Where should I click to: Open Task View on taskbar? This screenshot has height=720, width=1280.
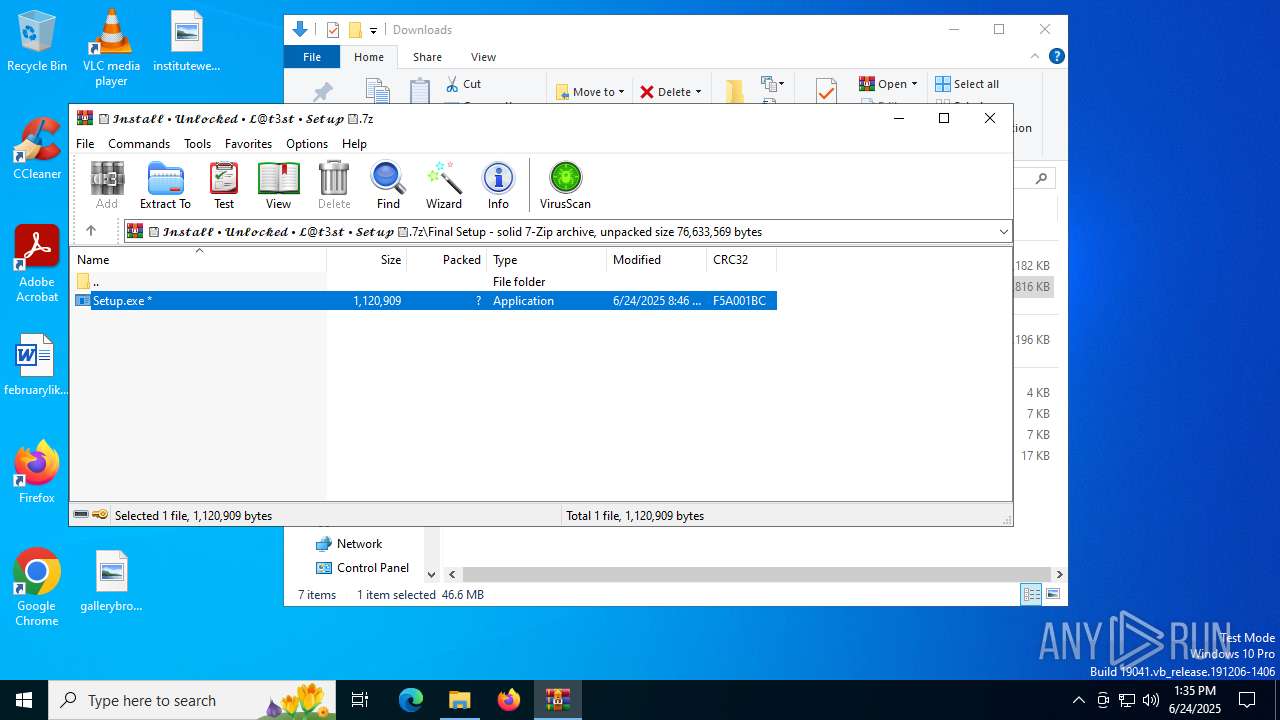(361, 700)
